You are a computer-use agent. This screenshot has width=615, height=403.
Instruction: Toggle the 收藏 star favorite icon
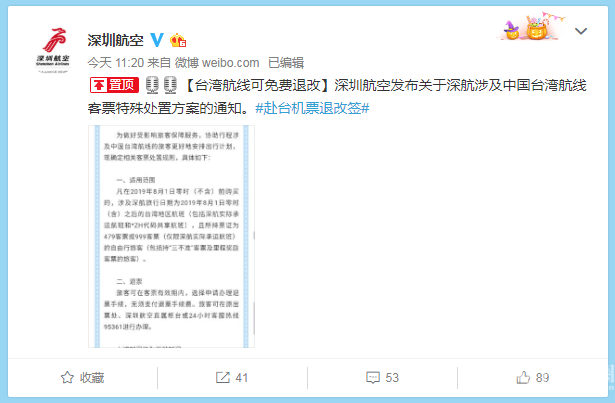click(x=67, y=377)
